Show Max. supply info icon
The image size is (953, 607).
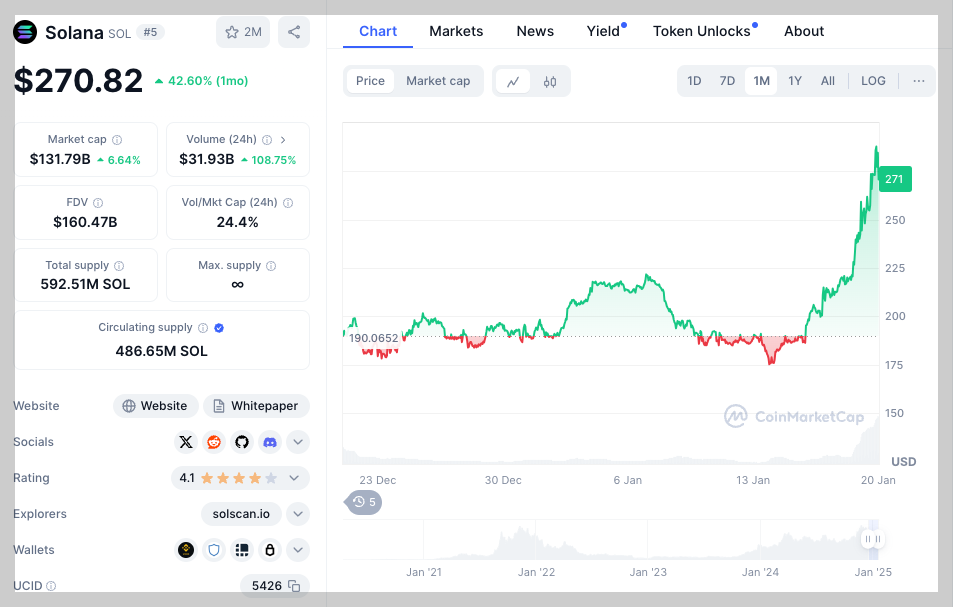pyautogui.click(x=271, y=266)
